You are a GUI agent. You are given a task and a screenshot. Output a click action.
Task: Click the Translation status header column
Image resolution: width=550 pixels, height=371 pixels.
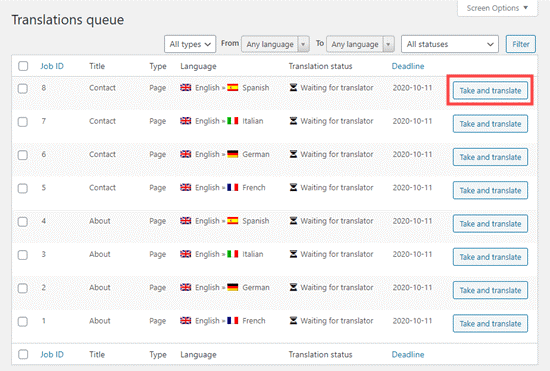pos(320,66)
